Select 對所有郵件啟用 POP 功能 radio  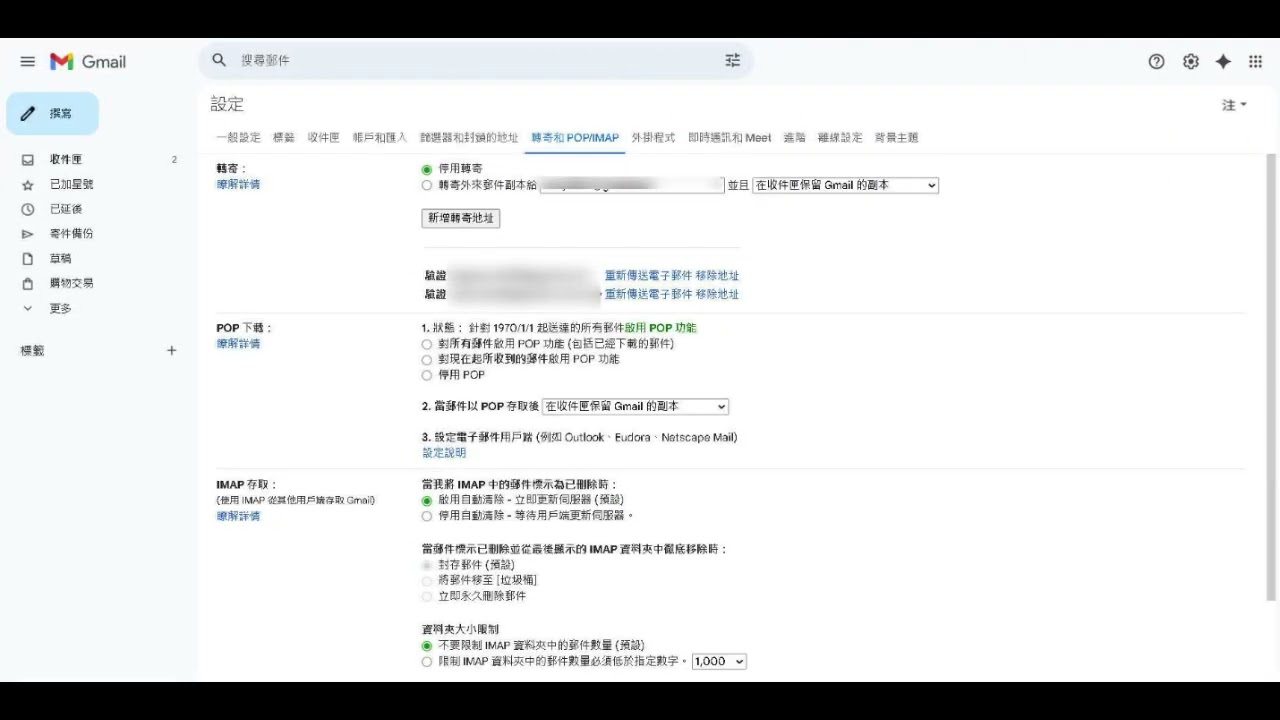coord(427,344)
